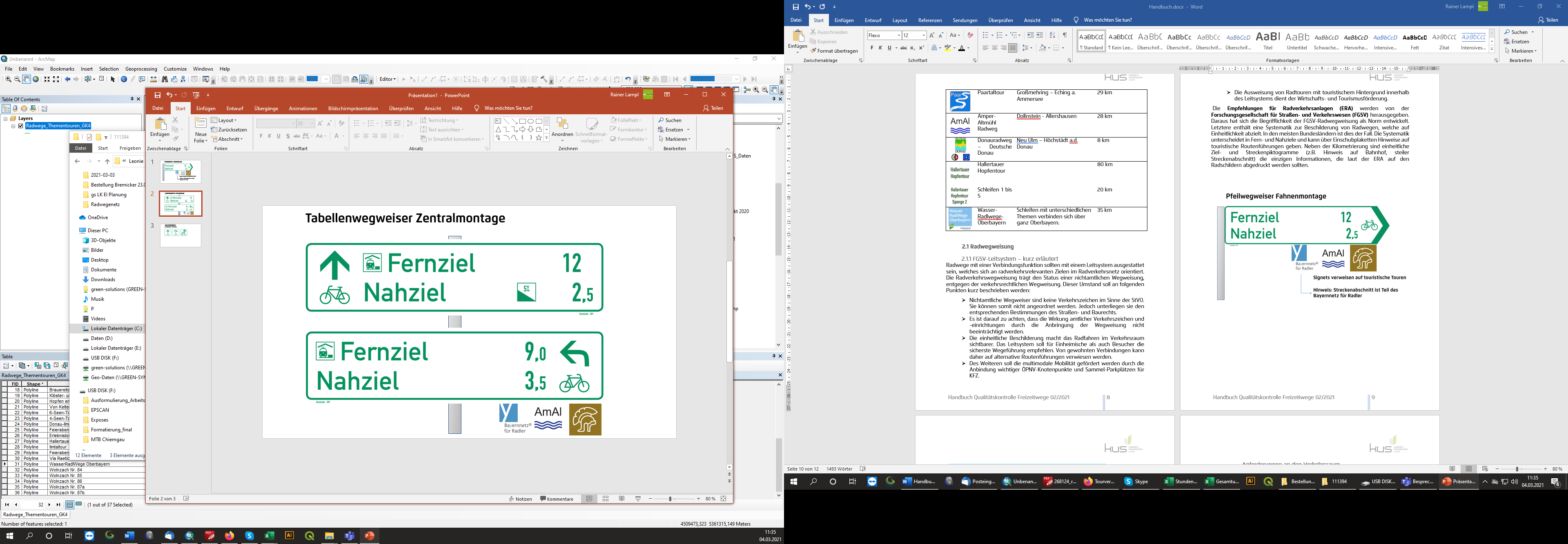Select the ArcMap Pan hand tool
The height and width of the screenshot is (544, 1568).
point(27,79)
